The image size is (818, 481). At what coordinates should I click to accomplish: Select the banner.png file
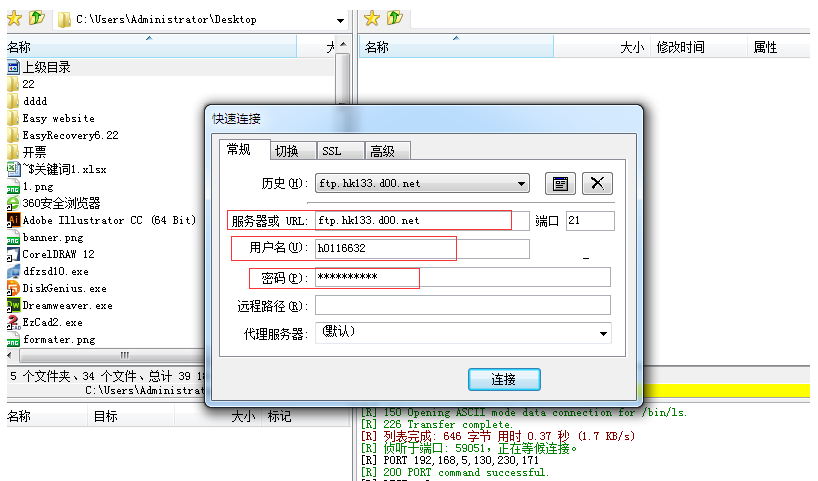pos(45,237)
